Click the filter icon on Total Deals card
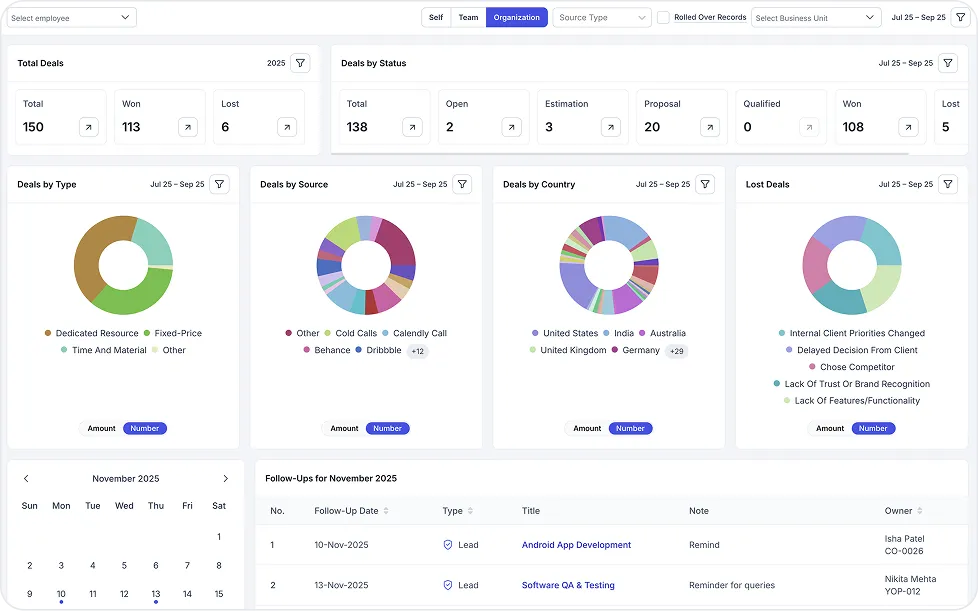 [x=299, y=62]
